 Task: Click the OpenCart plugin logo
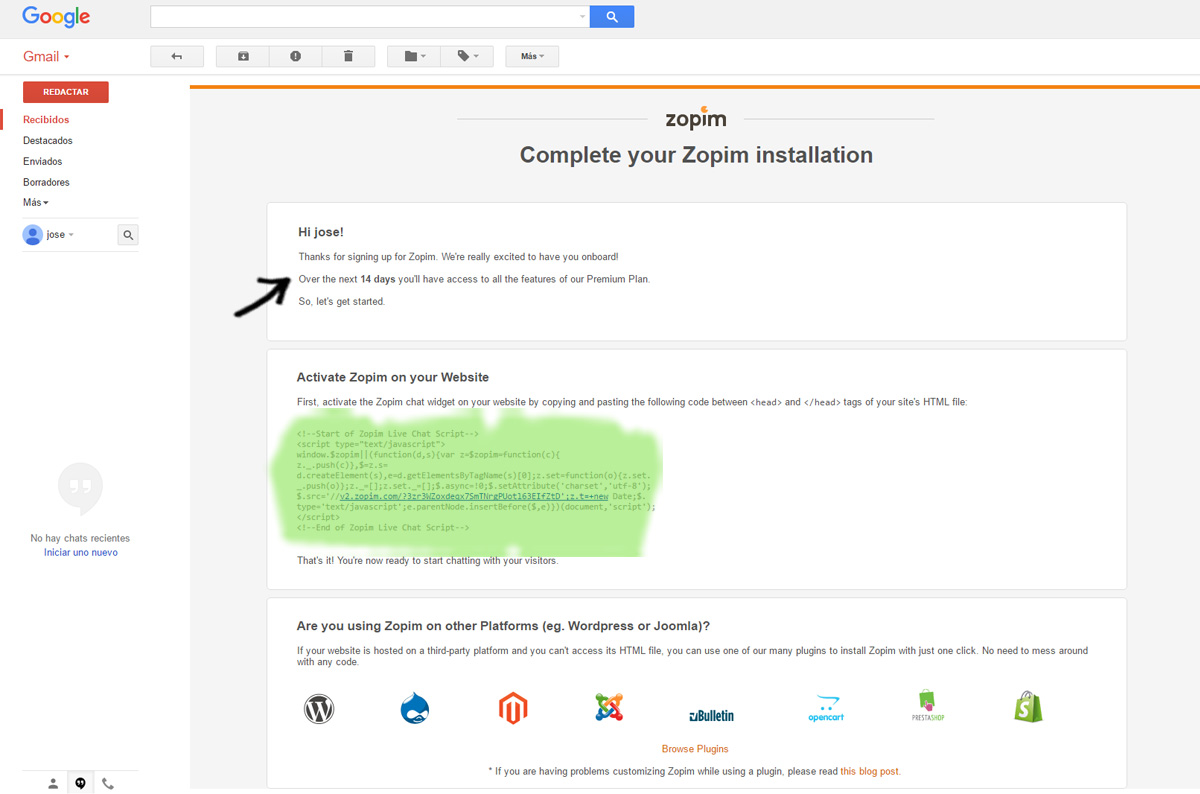pos(828,709)
